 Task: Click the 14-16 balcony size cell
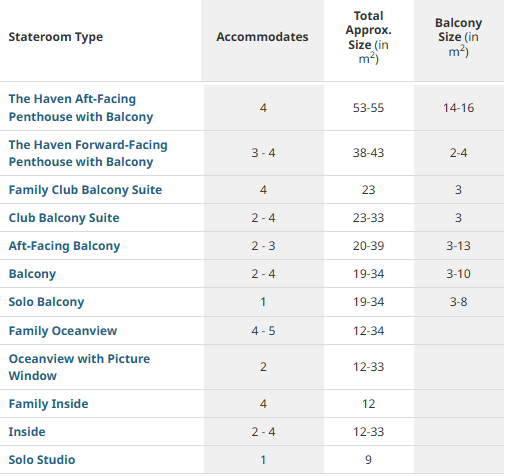click(x=459, y=108)
